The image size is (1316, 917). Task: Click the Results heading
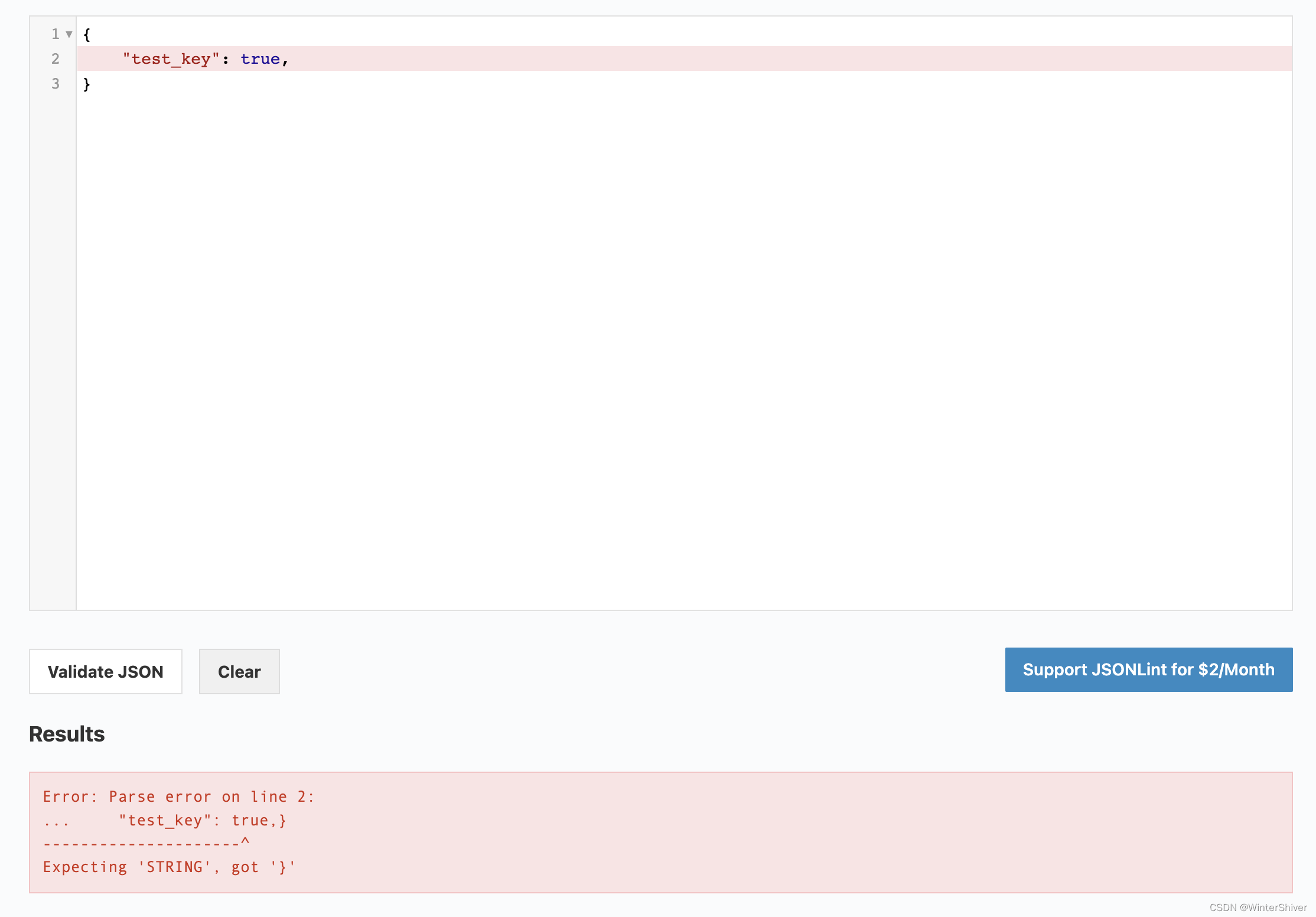67,734
